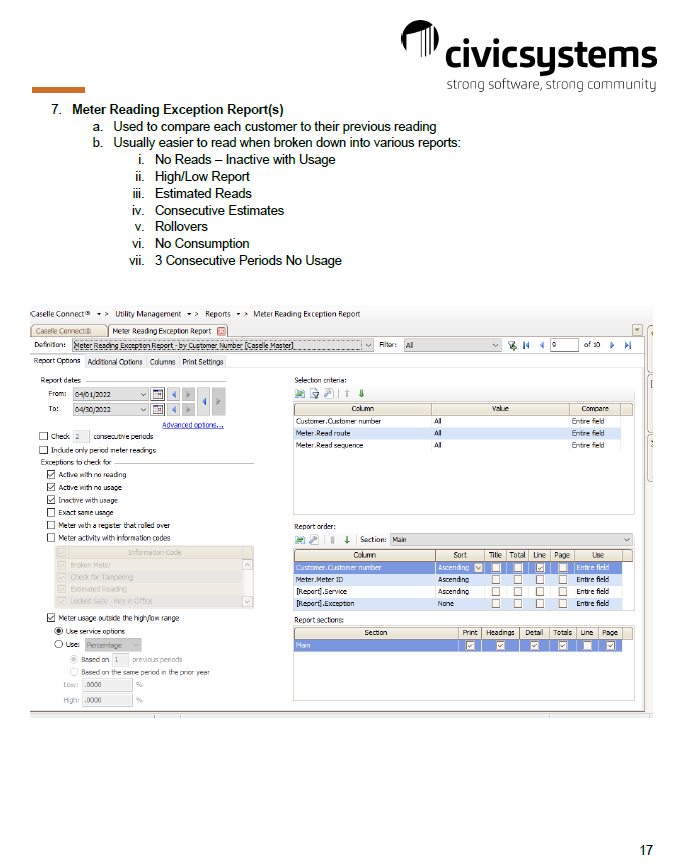Viewport: 680px width, 865px height.
Task: Expand the To date dropdown
Action: click(143, 409)
